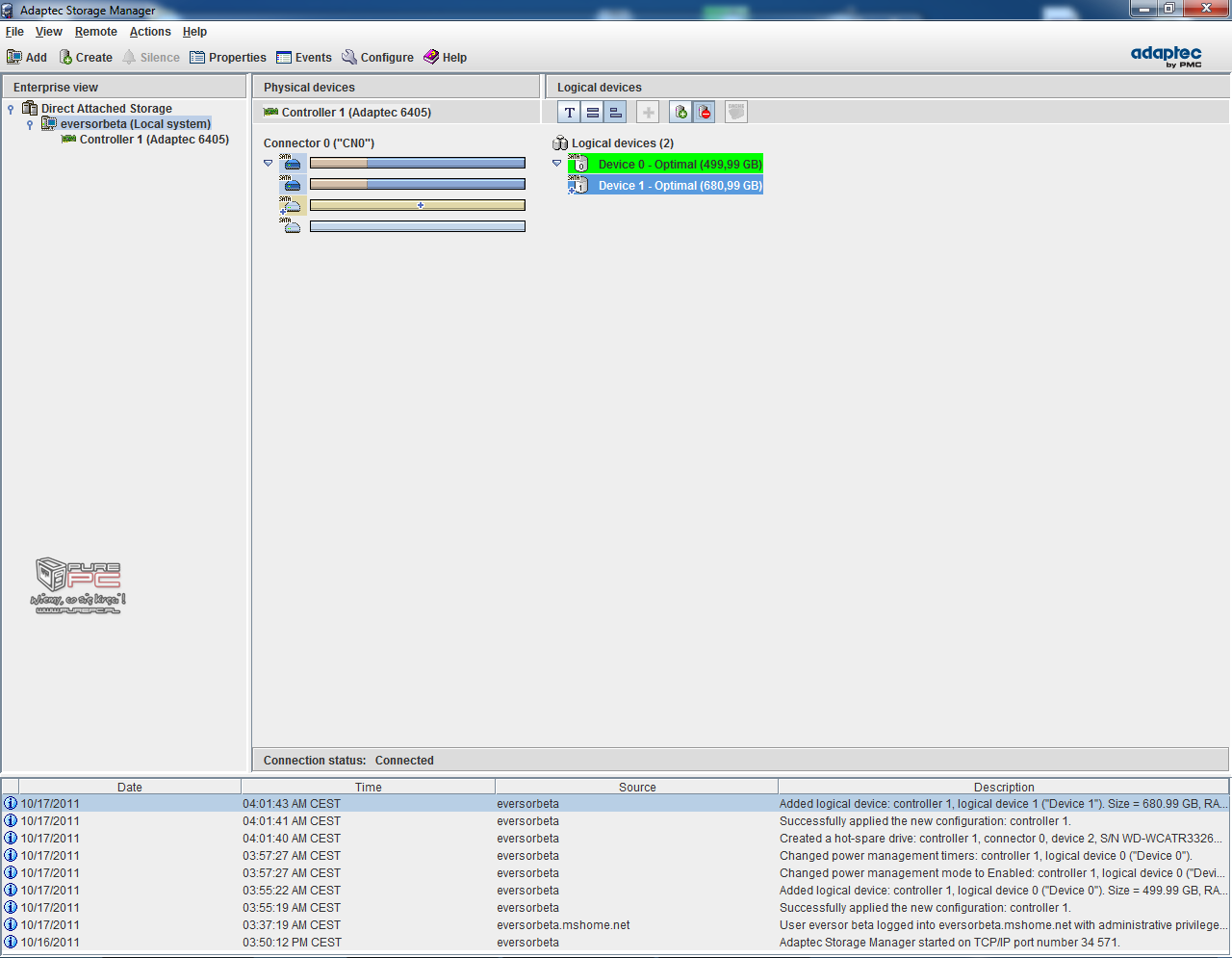Click the Logical devices (2) group icon
1232x958 pixels.
[560, 142]
